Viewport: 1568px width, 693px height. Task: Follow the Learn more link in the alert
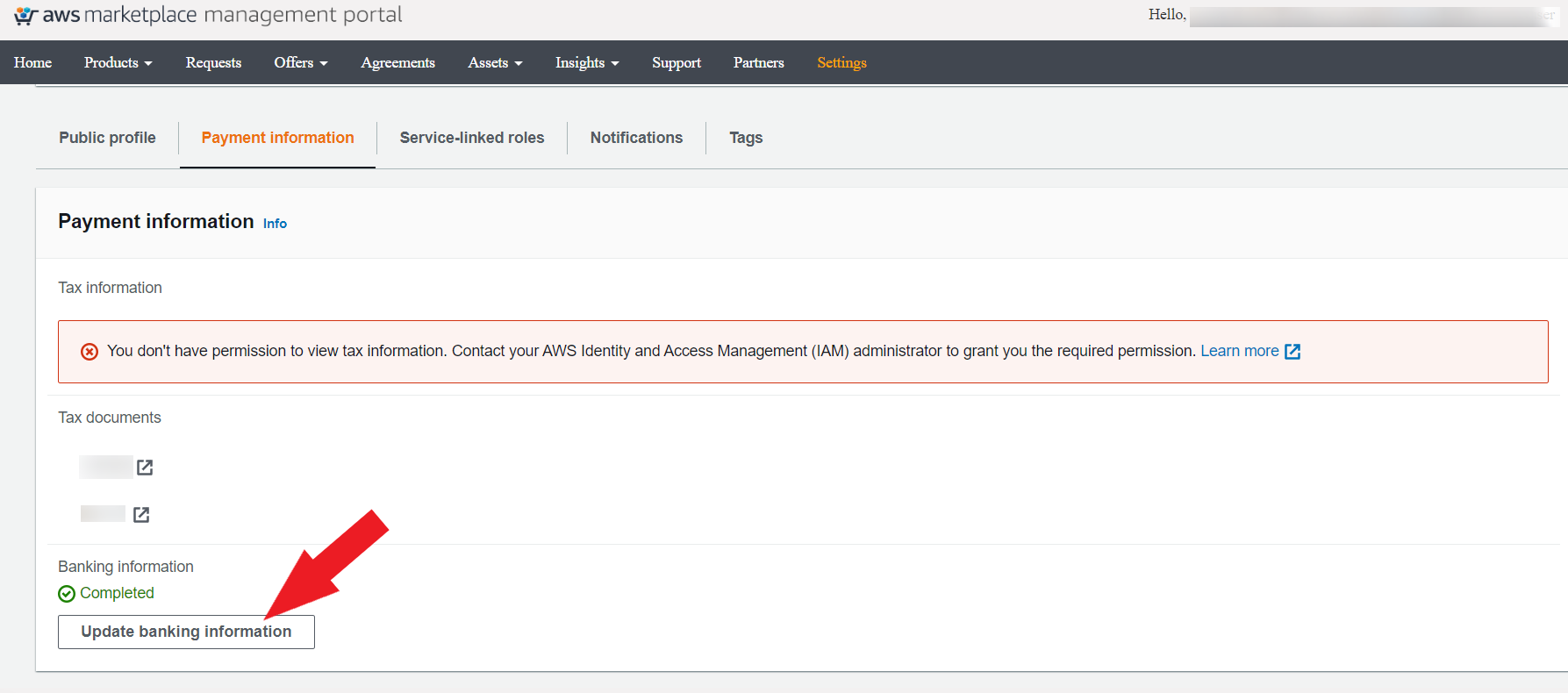pyautogui.click(x=1239, y=351)
